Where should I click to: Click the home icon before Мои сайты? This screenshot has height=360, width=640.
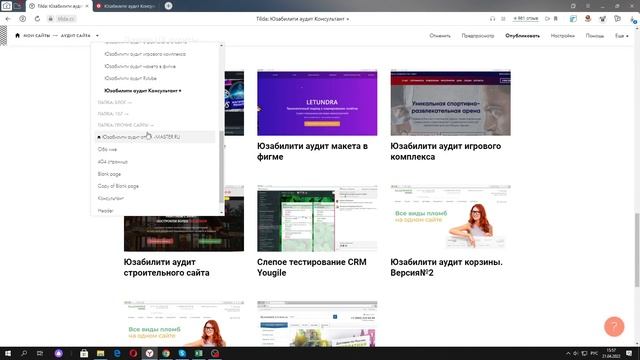pyautogui.click(x=17, y=36)
